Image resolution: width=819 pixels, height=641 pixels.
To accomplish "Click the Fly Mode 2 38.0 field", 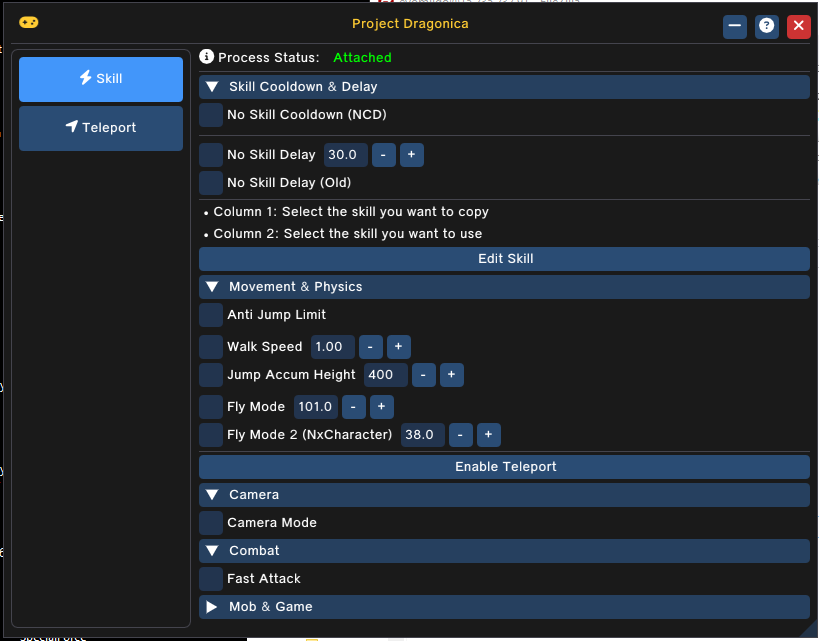I will [x=423, y=435].
